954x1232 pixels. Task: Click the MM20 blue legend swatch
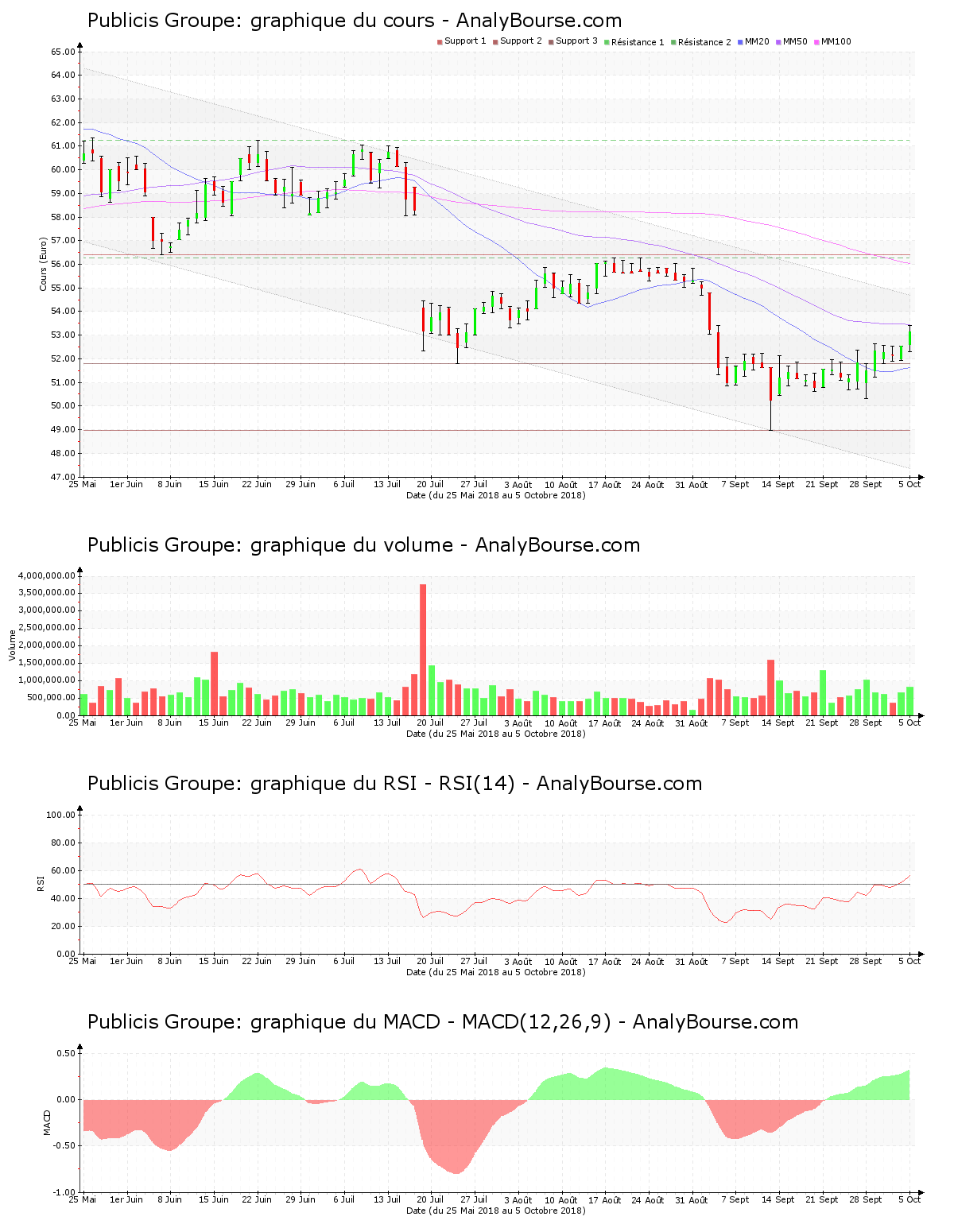740,42
